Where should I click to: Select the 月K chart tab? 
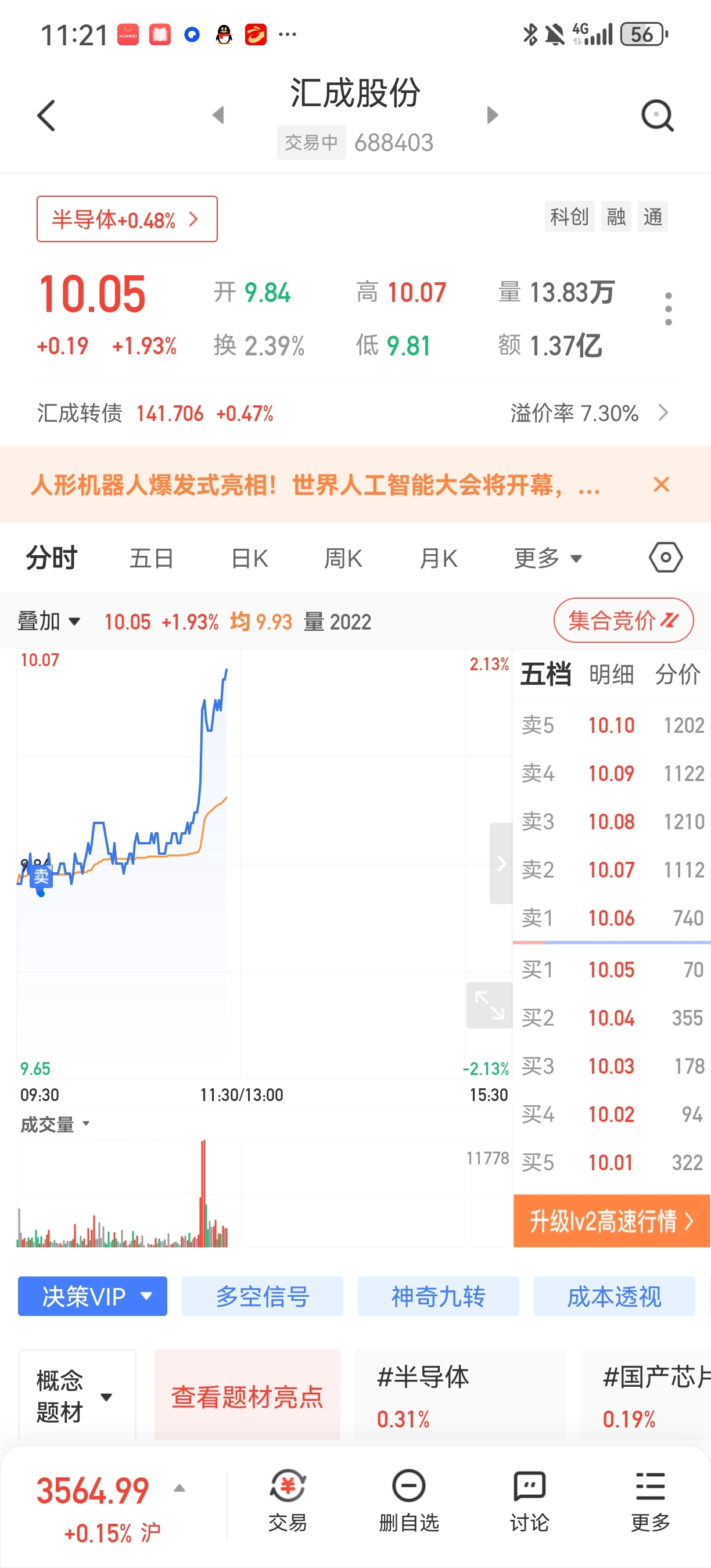point(439,558)
